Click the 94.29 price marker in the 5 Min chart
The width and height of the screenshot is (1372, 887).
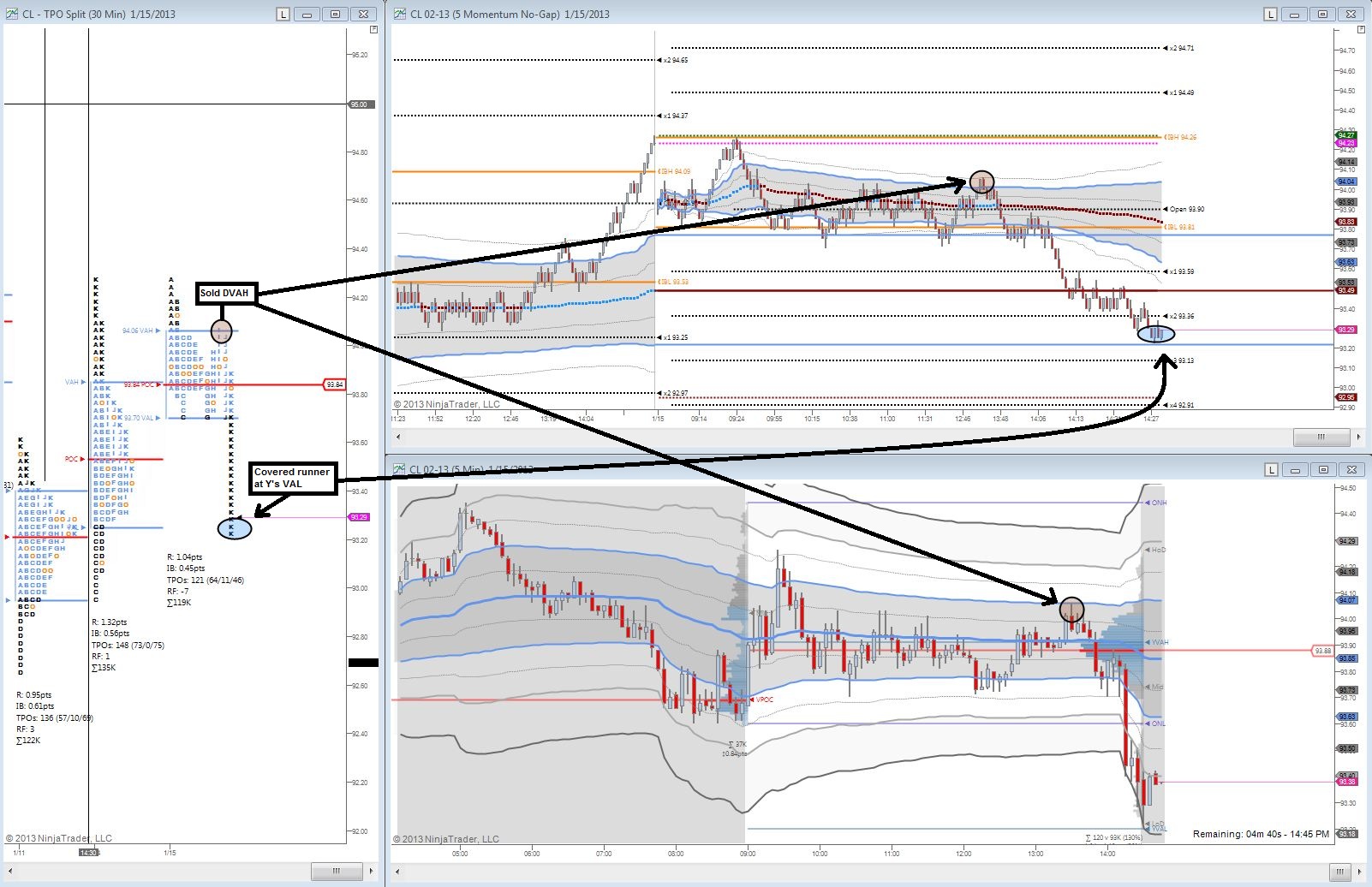[x=1347, y=541]
